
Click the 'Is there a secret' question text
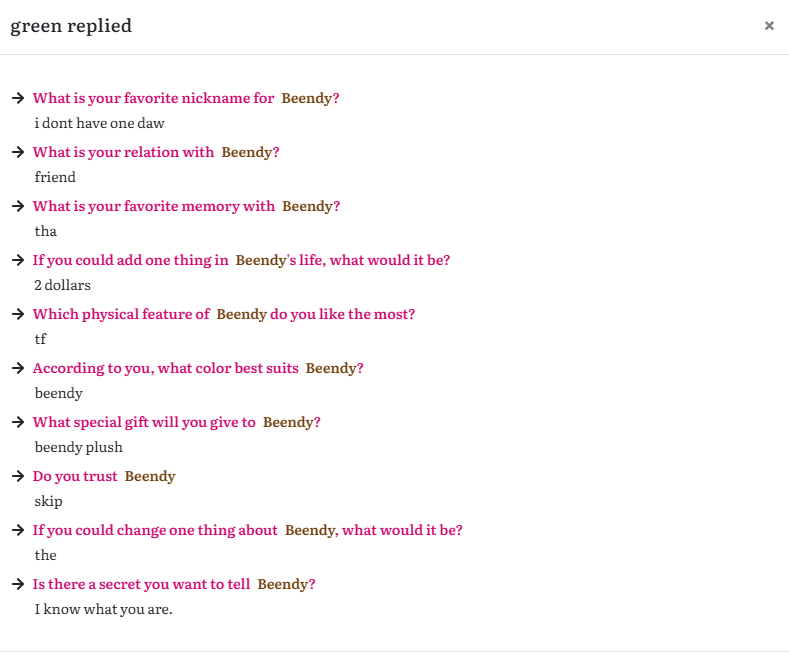[x=174, y=585]
